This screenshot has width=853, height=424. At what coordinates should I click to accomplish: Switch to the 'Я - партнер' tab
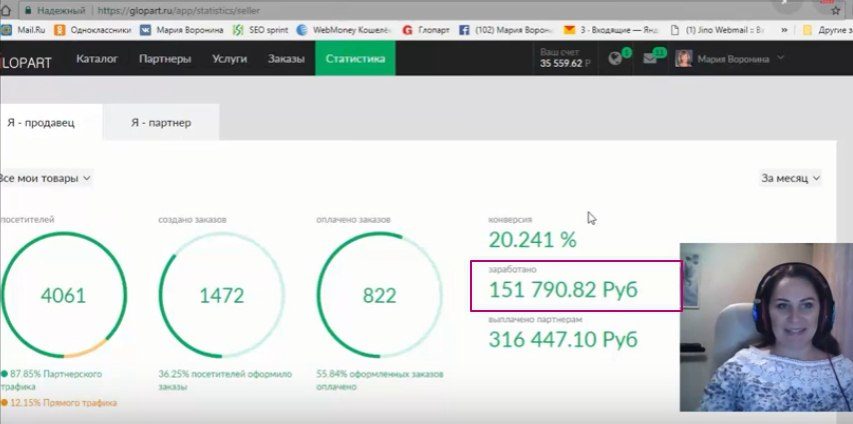160,123
